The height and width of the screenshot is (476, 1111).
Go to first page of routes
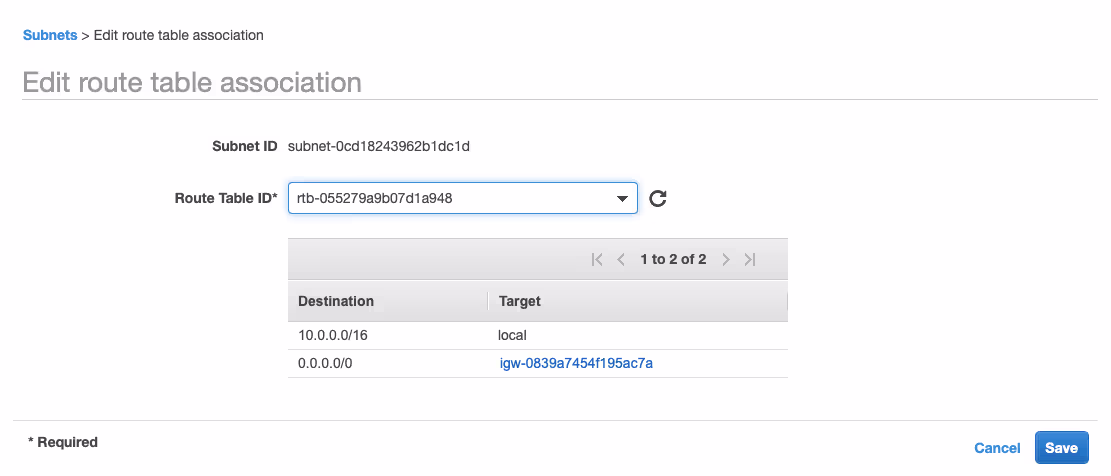pyautogui.click(x=597, y=259)
